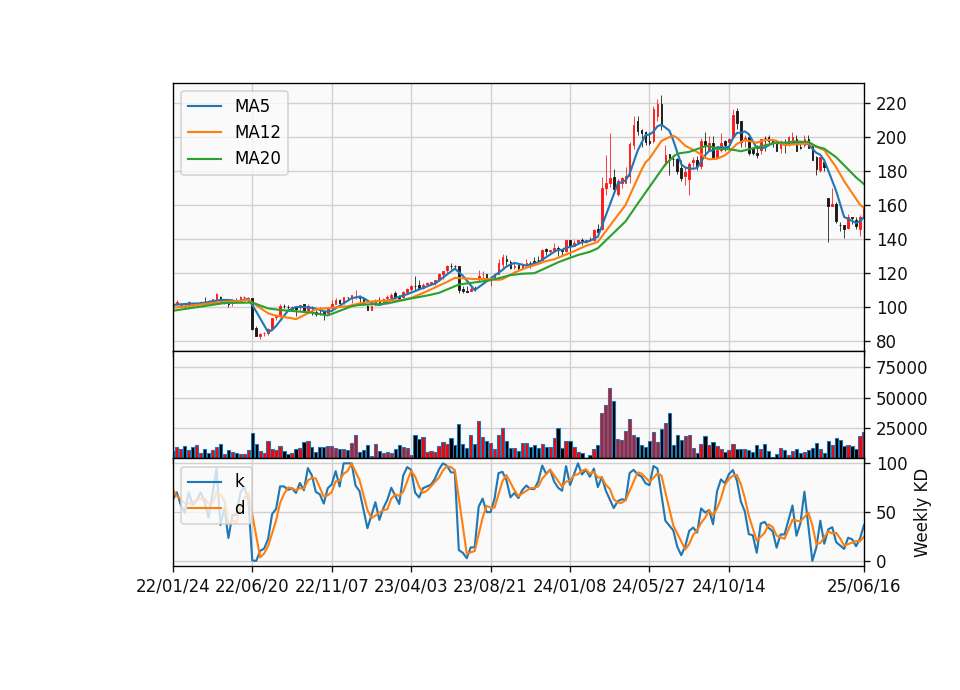Click the MA12 legend label
Viewport: 960px width, 690px height.
tap(257, 132)
